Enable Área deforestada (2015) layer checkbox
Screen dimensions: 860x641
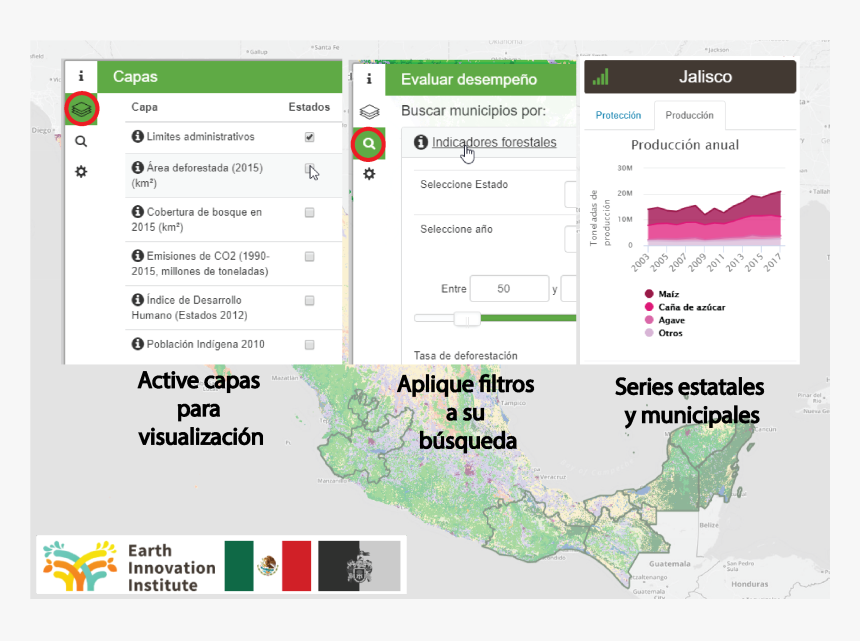[x=309, y=168]
